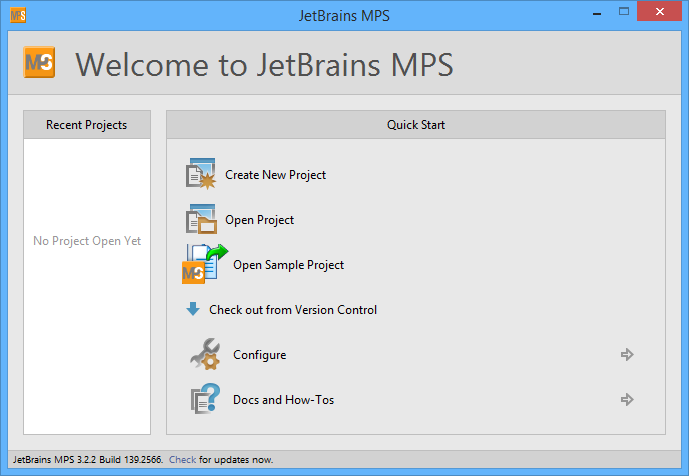
Task: Click the Open Sample Project icon
Action: pyautogui.click(x=204, y=264)
